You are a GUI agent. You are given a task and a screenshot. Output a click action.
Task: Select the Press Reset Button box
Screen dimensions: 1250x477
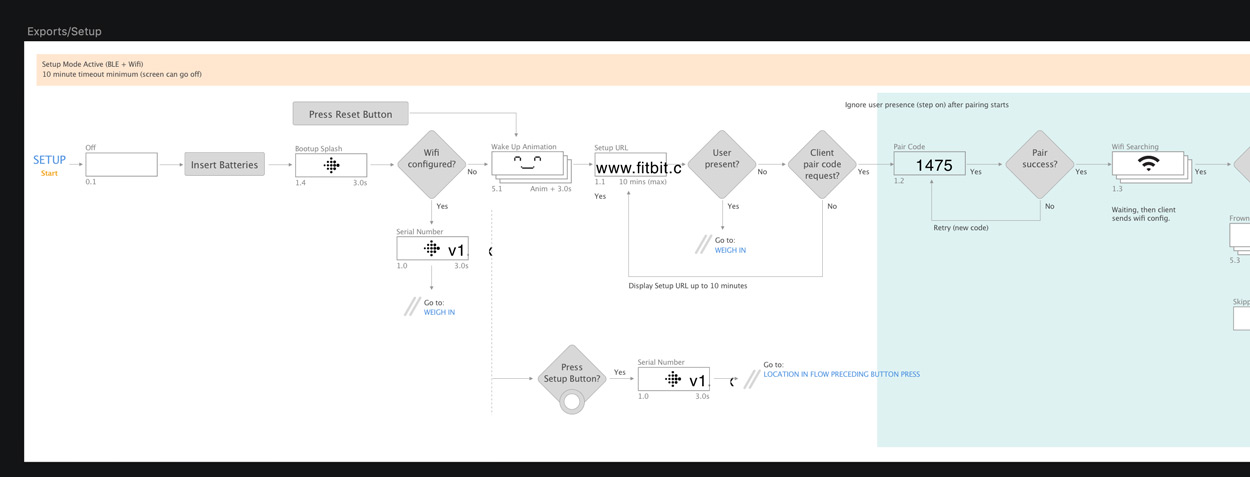coord(350,114)
